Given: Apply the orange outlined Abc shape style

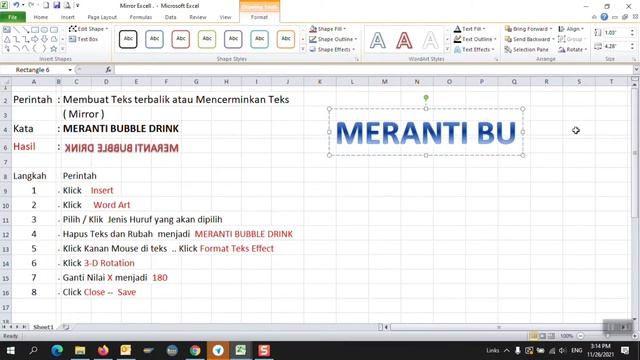Looking at the screenshot, I should click(286, 39).
